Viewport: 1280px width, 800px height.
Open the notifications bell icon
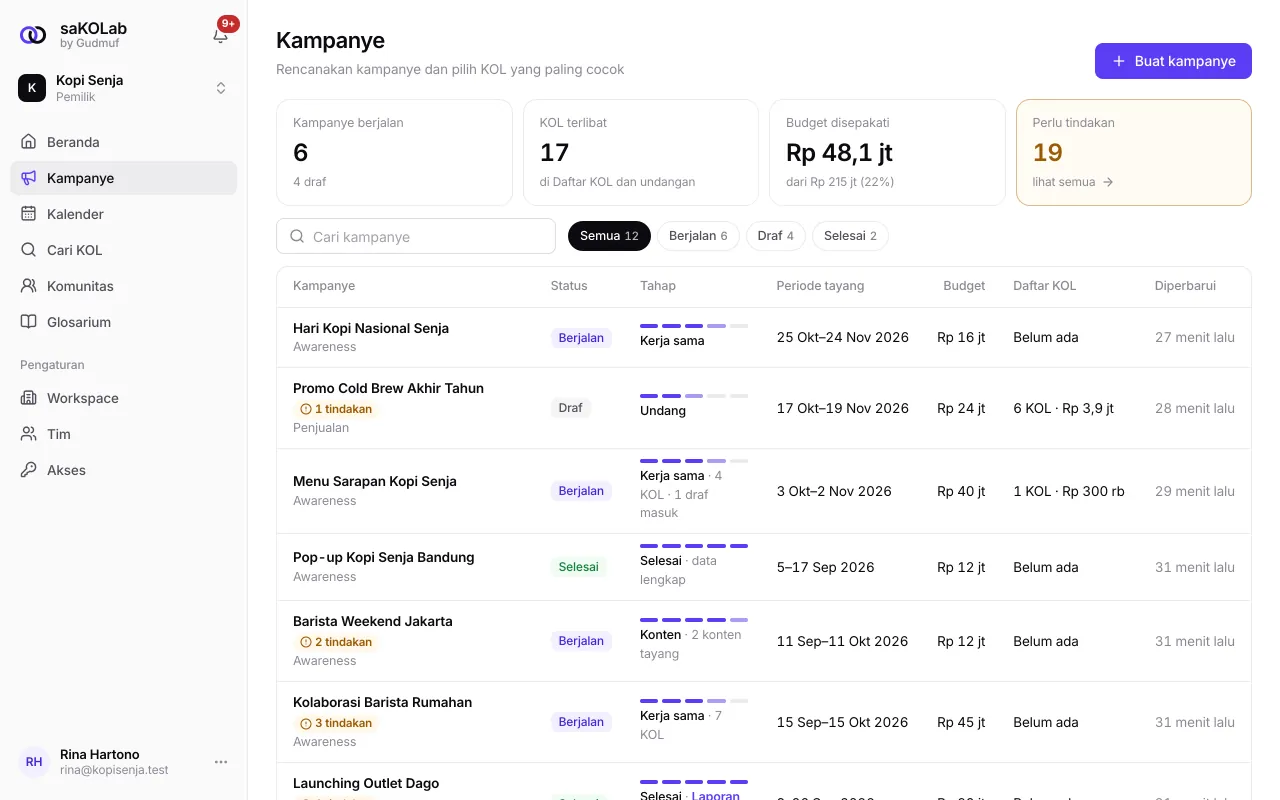(x=221, y=35)
